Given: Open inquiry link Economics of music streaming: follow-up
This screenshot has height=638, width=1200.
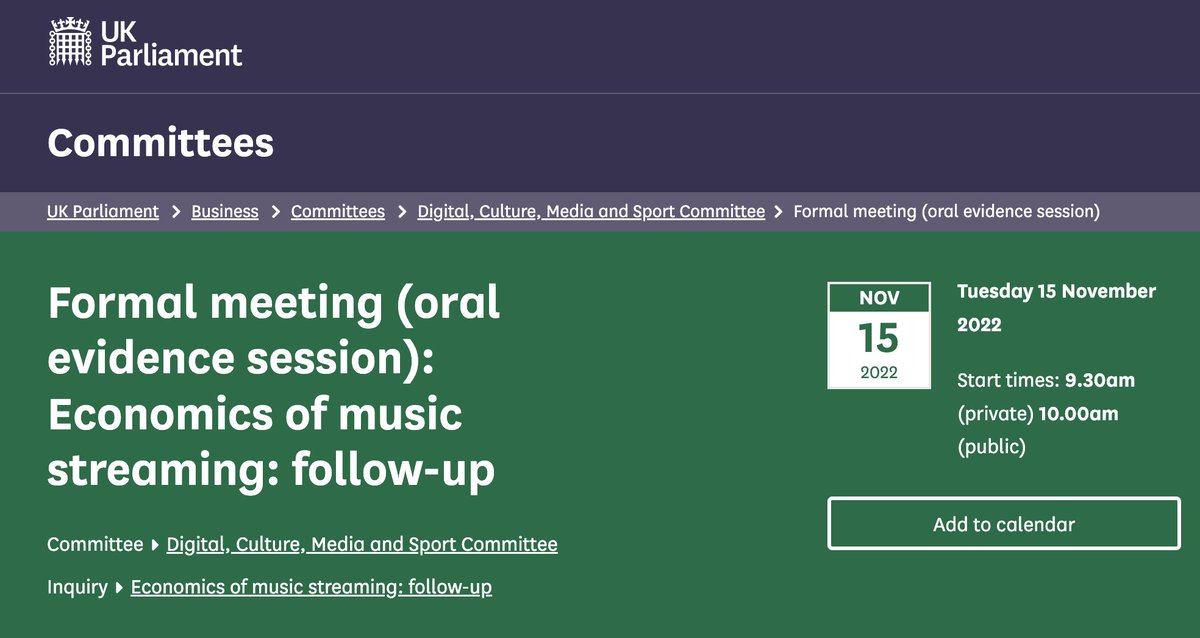Looking at the screenshot, I should (311, 587).
